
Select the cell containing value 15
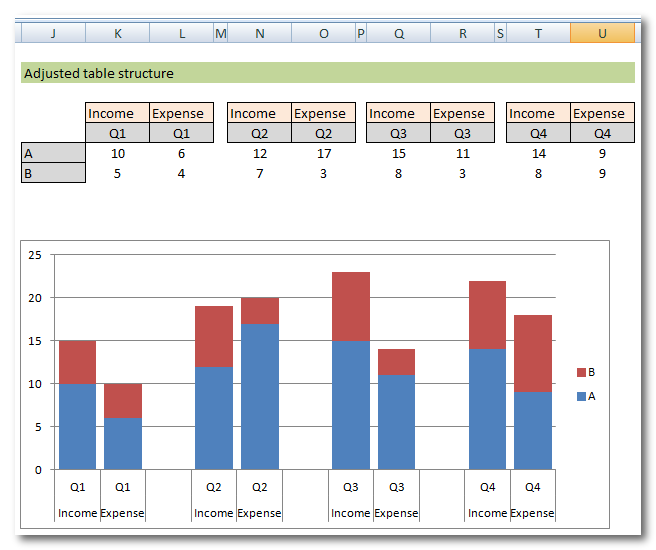tap(399, 153)
